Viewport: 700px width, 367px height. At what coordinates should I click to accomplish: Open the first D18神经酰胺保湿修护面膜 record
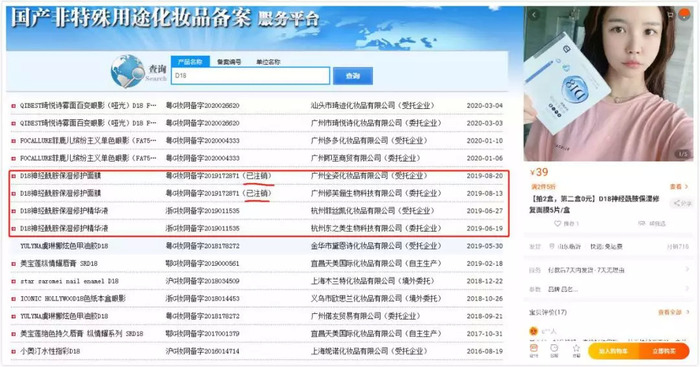[60, 176]
